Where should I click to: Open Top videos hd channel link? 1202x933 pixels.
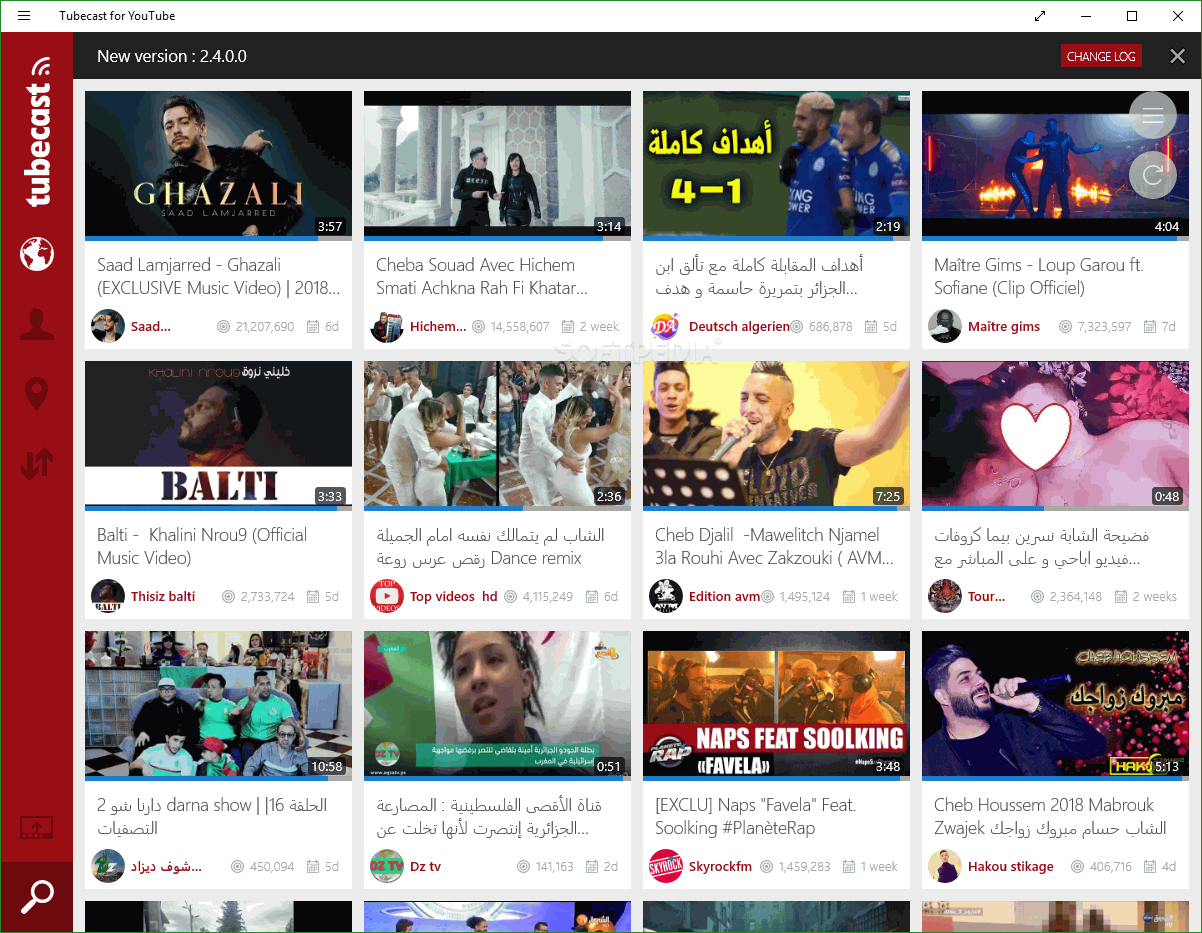coord(453,596)
